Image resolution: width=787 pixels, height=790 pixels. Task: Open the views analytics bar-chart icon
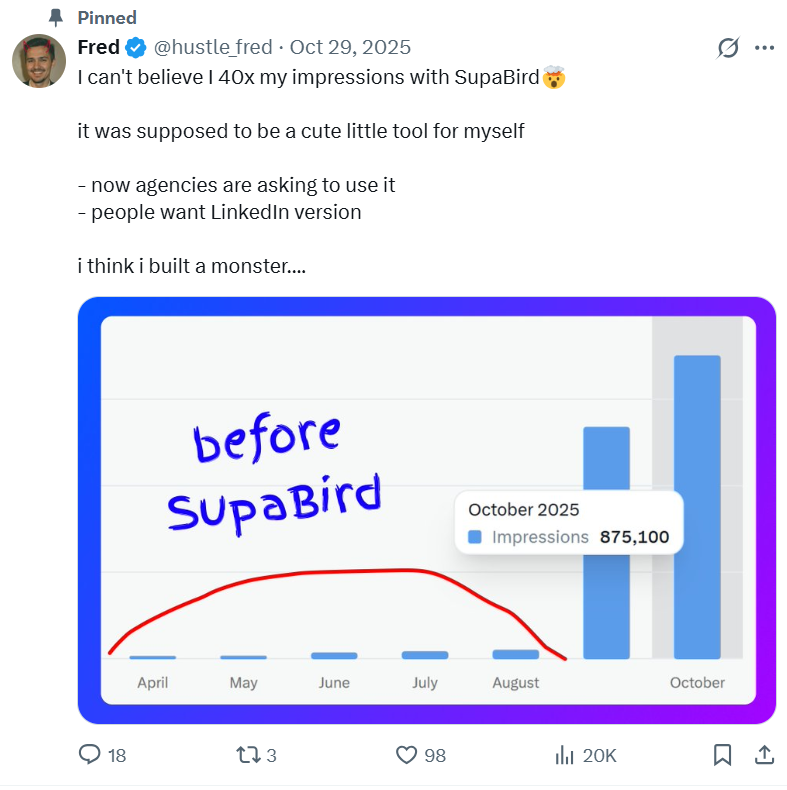coord(564,755)
